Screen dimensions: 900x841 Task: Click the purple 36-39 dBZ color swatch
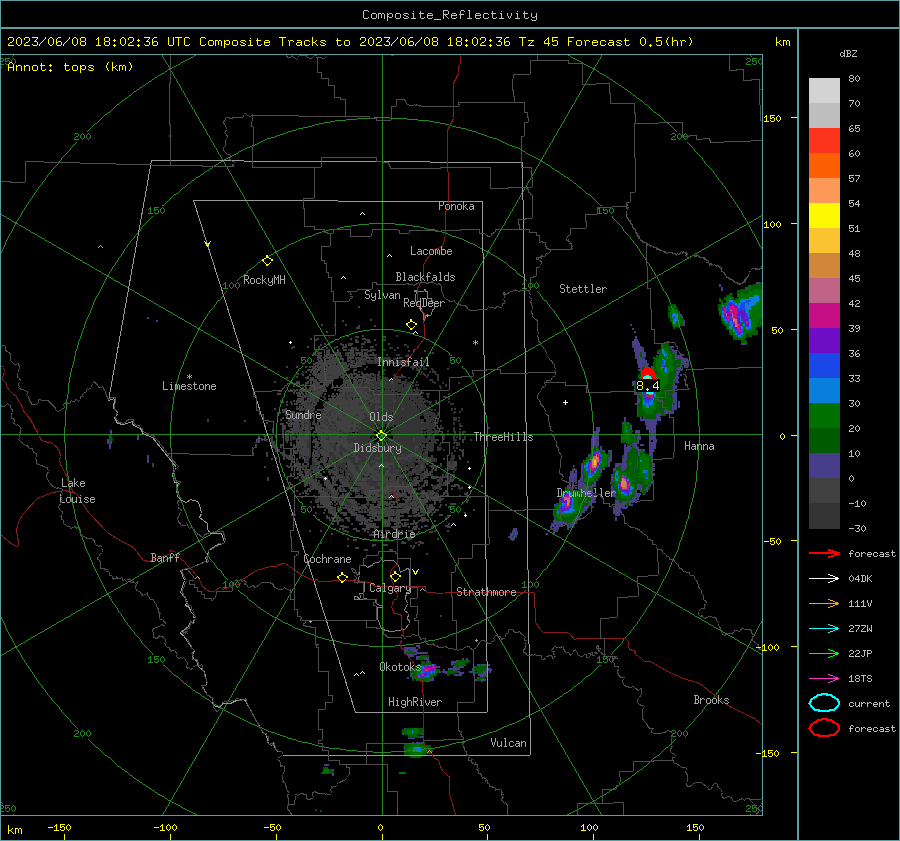pyautogui.click(x=824, y=341)
